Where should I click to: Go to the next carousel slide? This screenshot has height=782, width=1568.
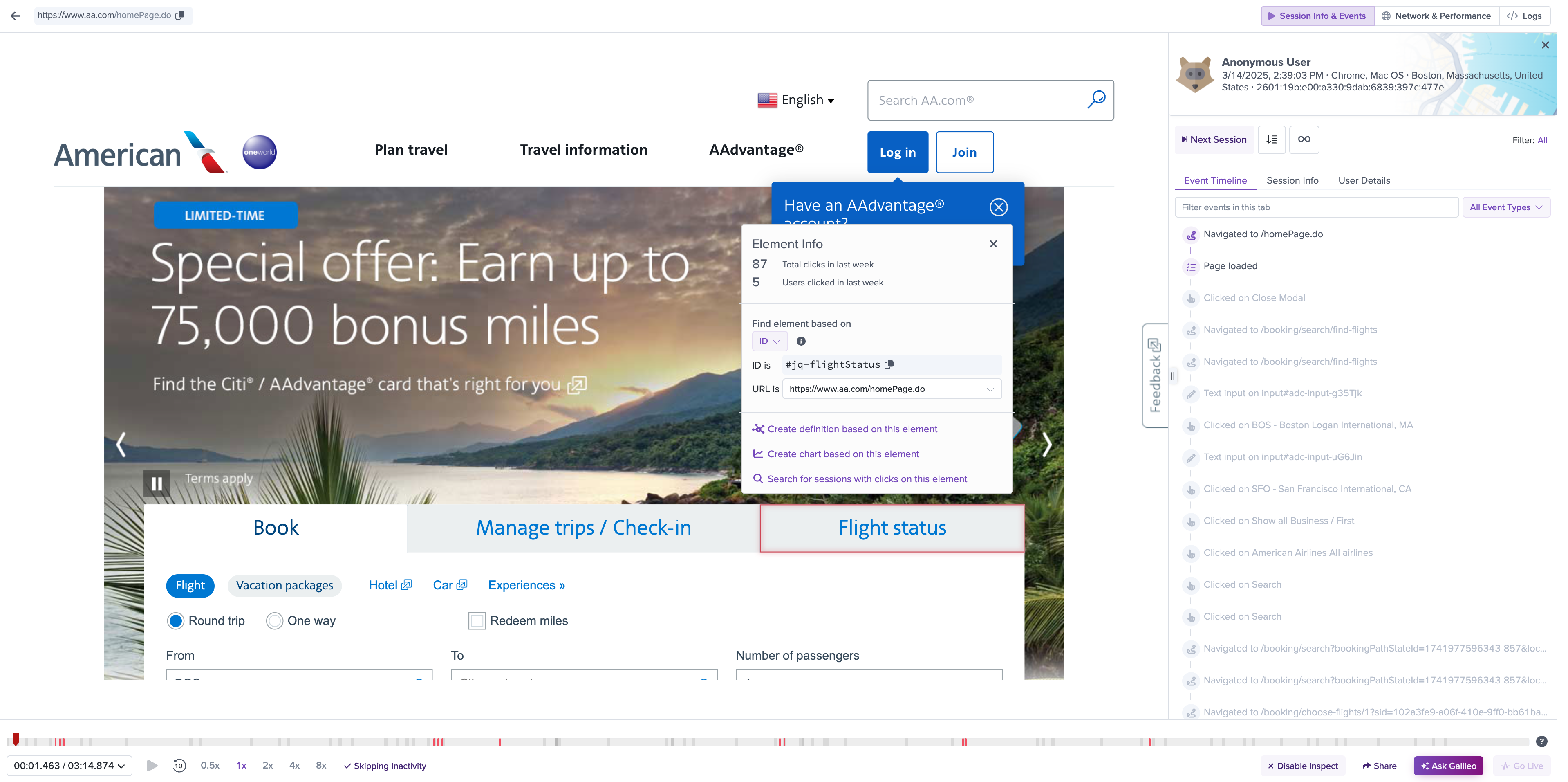pos(1046,444)
